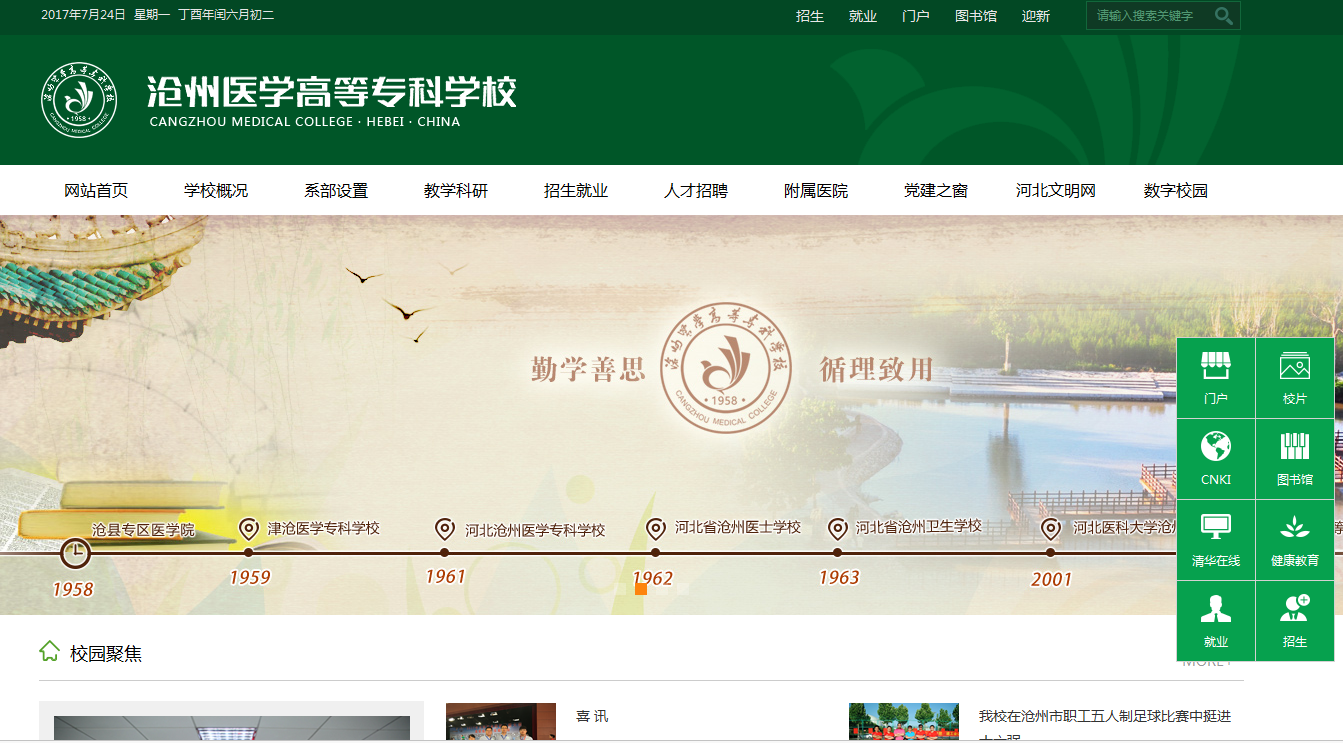The image size is (1343, 743).
Task: Open the 就业 person icon in side panel
Action: (1215, 609)
